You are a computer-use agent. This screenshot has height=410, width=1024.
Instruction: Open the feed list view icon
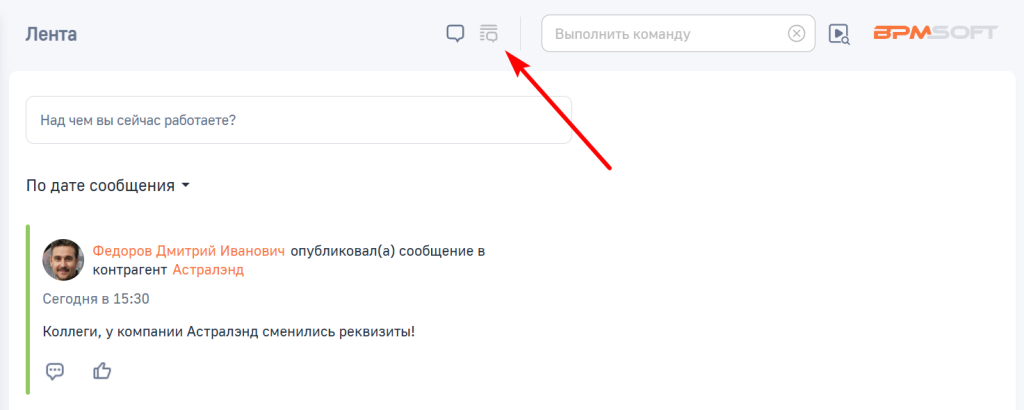pos(488,33)
